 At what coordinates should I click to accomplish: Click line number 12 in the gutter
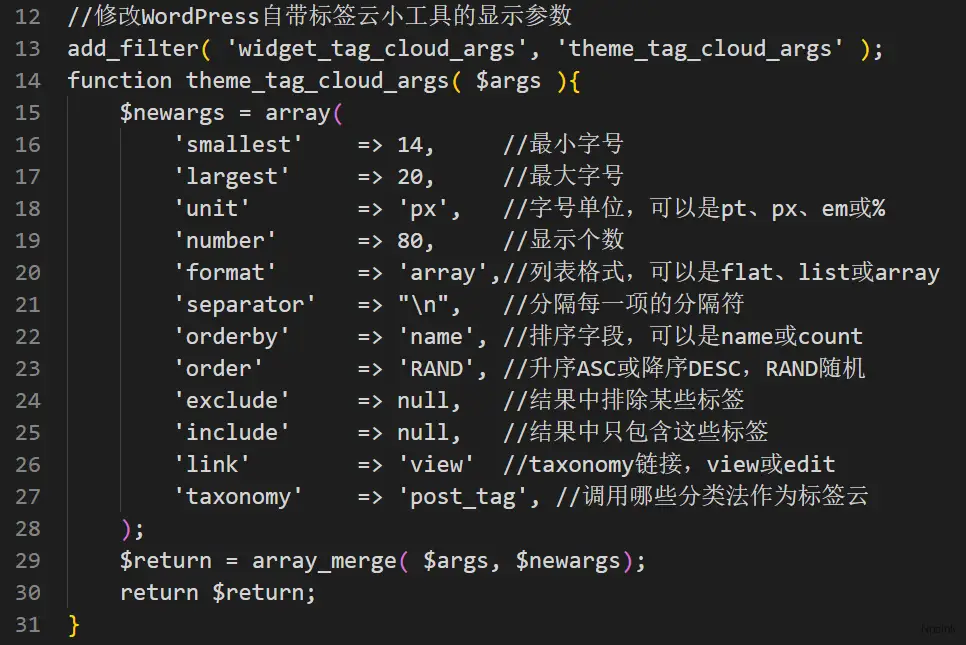coord(28,17)
